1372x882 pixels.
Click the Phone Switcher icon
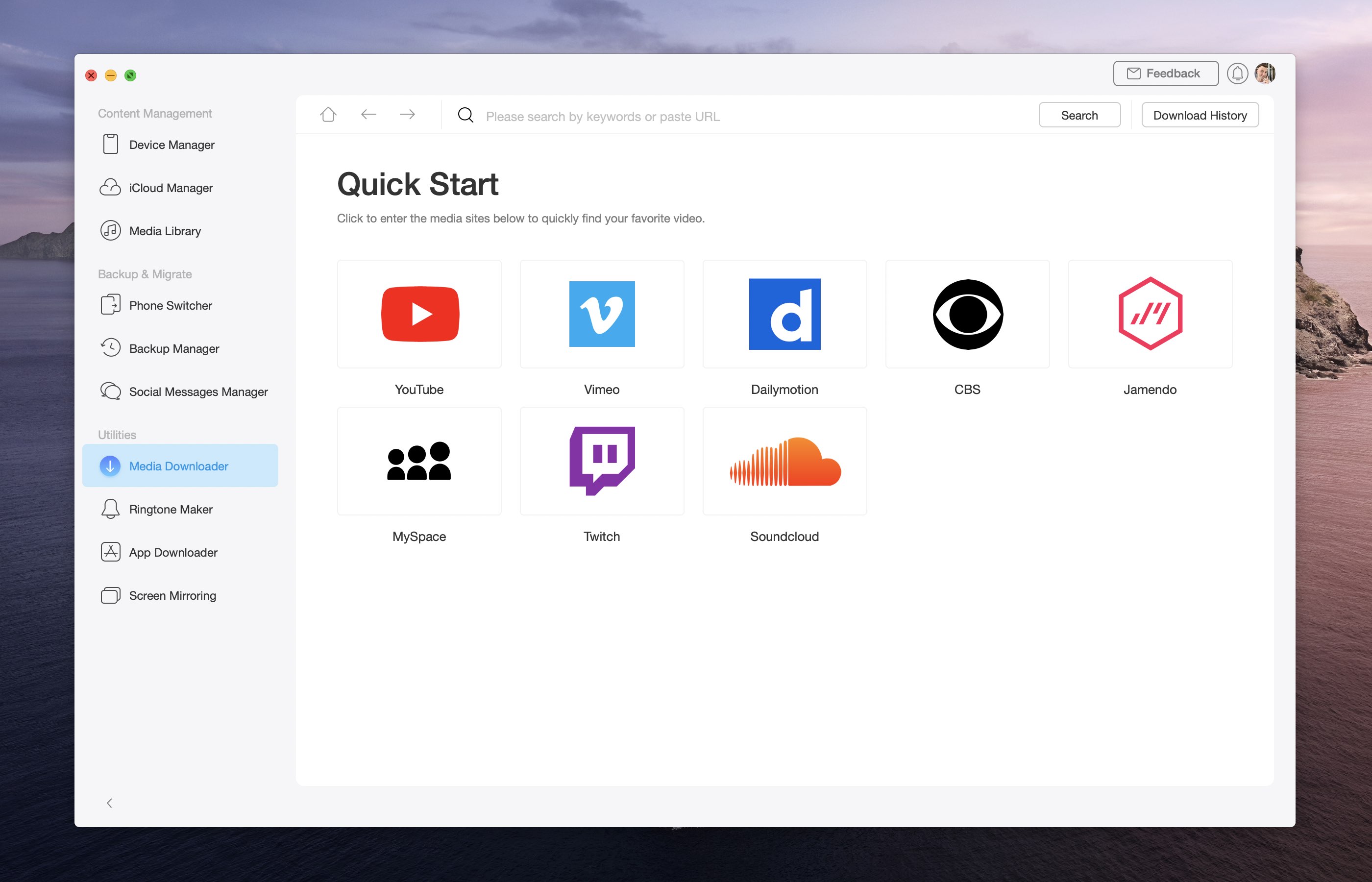111,305
